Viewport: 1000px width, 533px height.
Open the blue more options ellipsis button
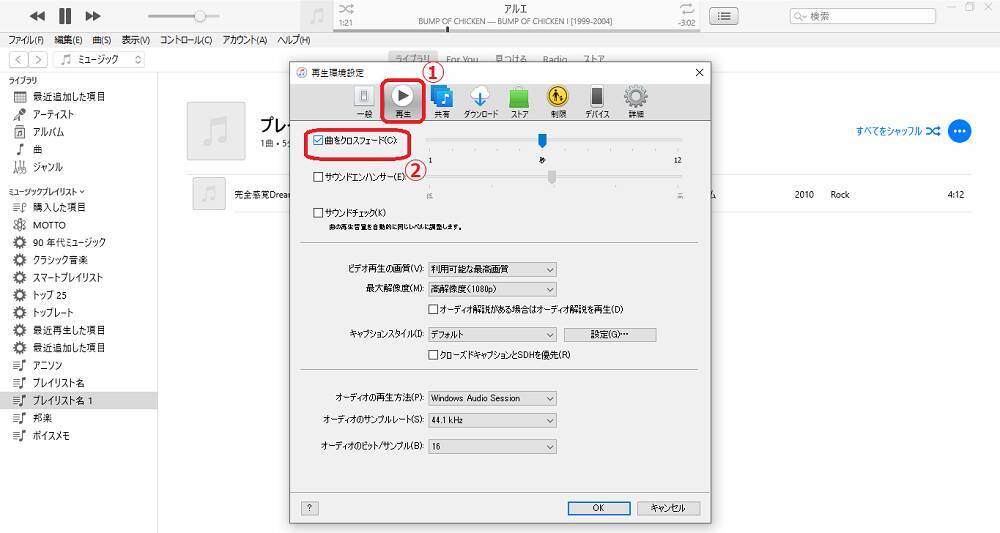(960, 131)
